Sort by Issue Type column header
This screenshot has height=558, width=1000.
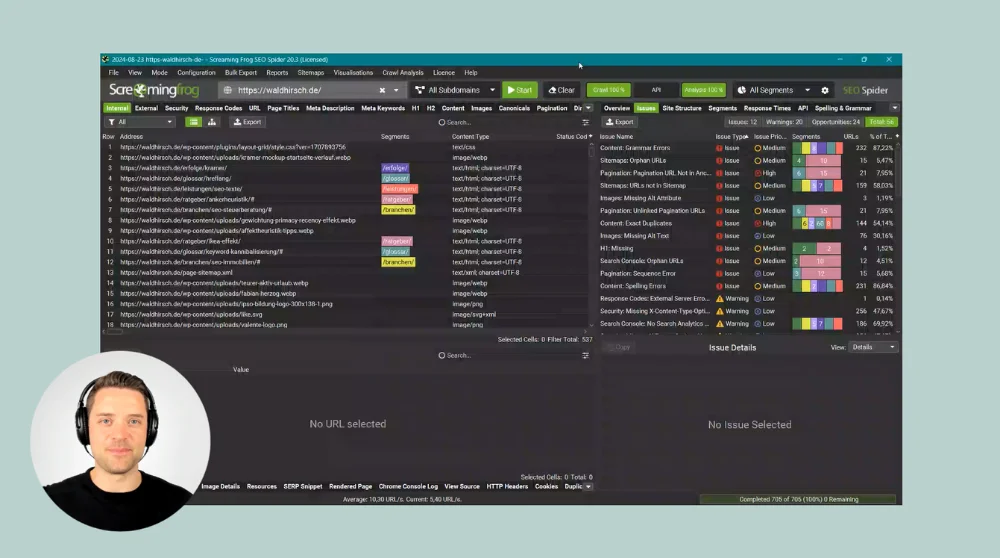click(731, 136)
